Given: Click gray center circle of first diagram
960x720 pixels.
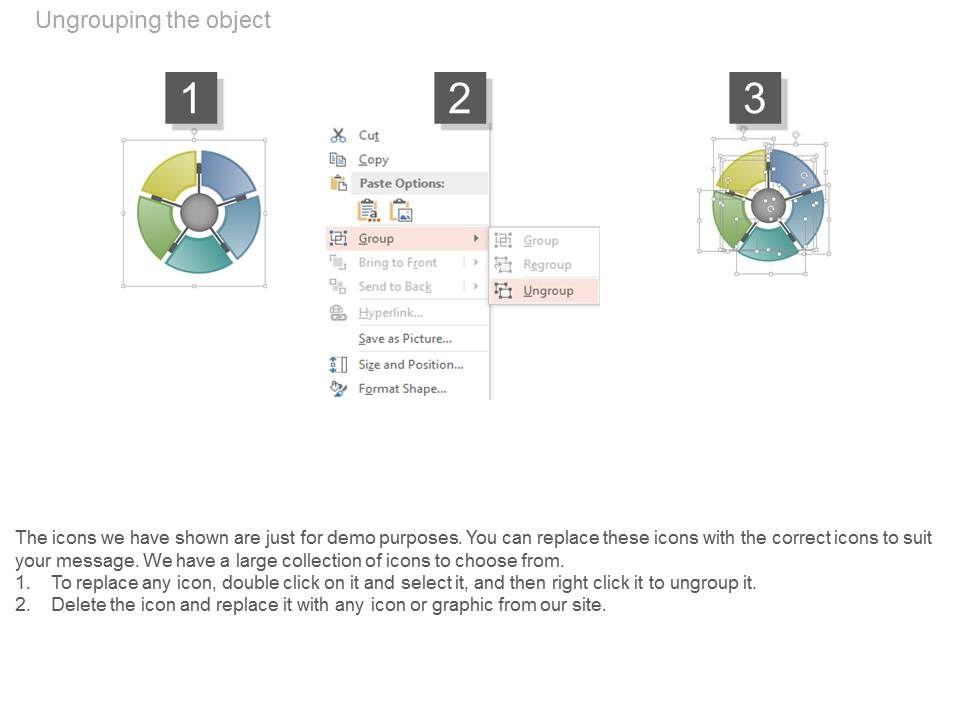Looking at the screenshot, I should click(x=200, y=212).
